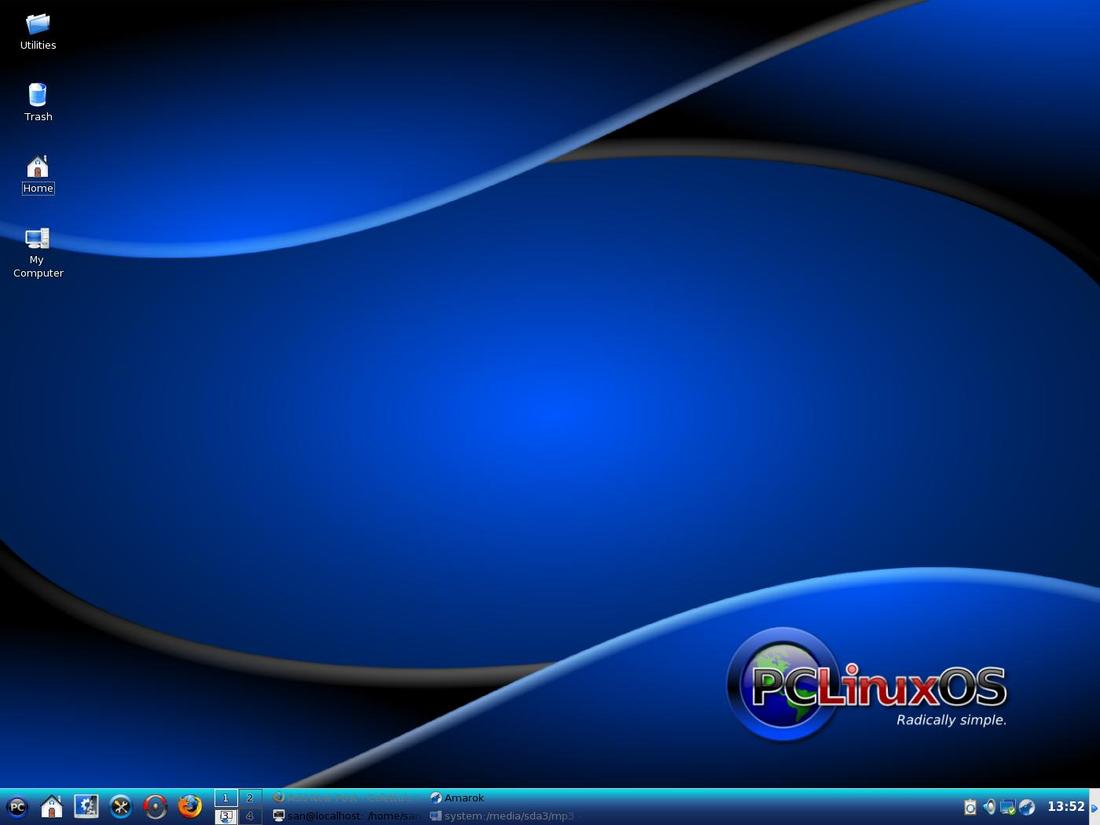
Task: Switch to the system:/media/sda3 taskbar entry
Action: coord(502,816)
